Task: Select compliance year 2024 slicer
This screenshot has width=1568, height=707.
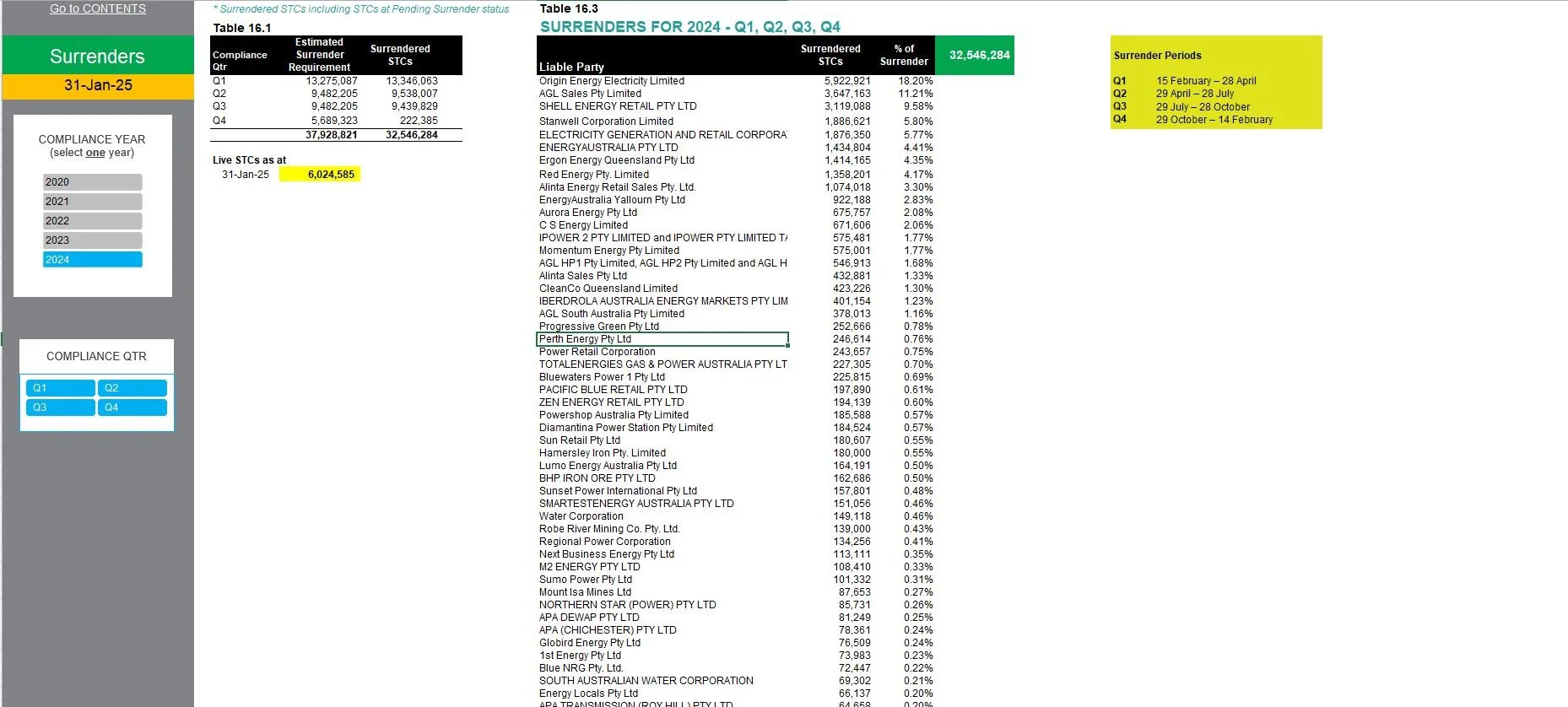Action: 93,260
